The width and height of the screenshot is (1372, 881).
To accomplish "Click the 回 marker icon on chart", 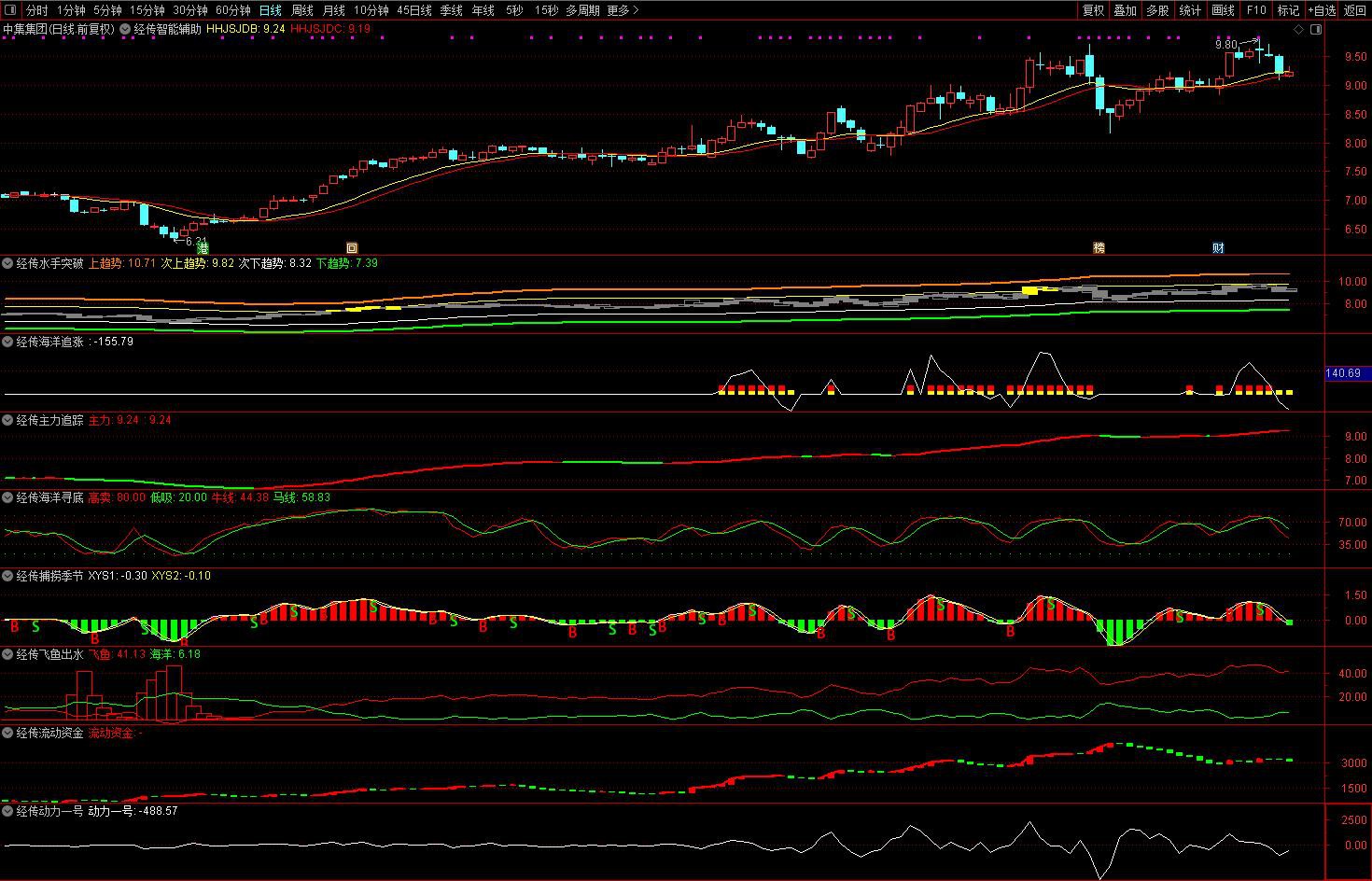I will [x=352, y=248].
